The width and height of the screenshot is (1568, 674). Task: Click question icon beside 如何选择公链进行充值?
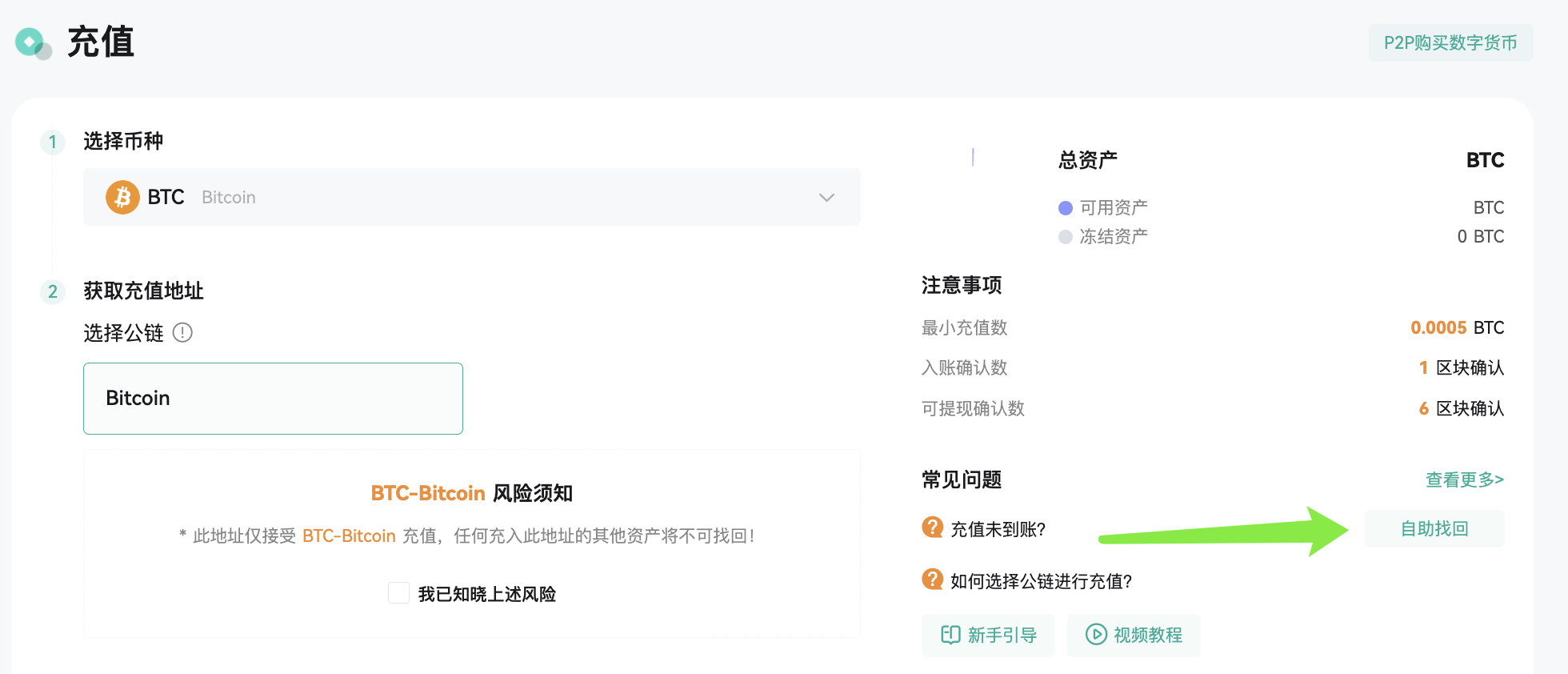click(933, 579)
